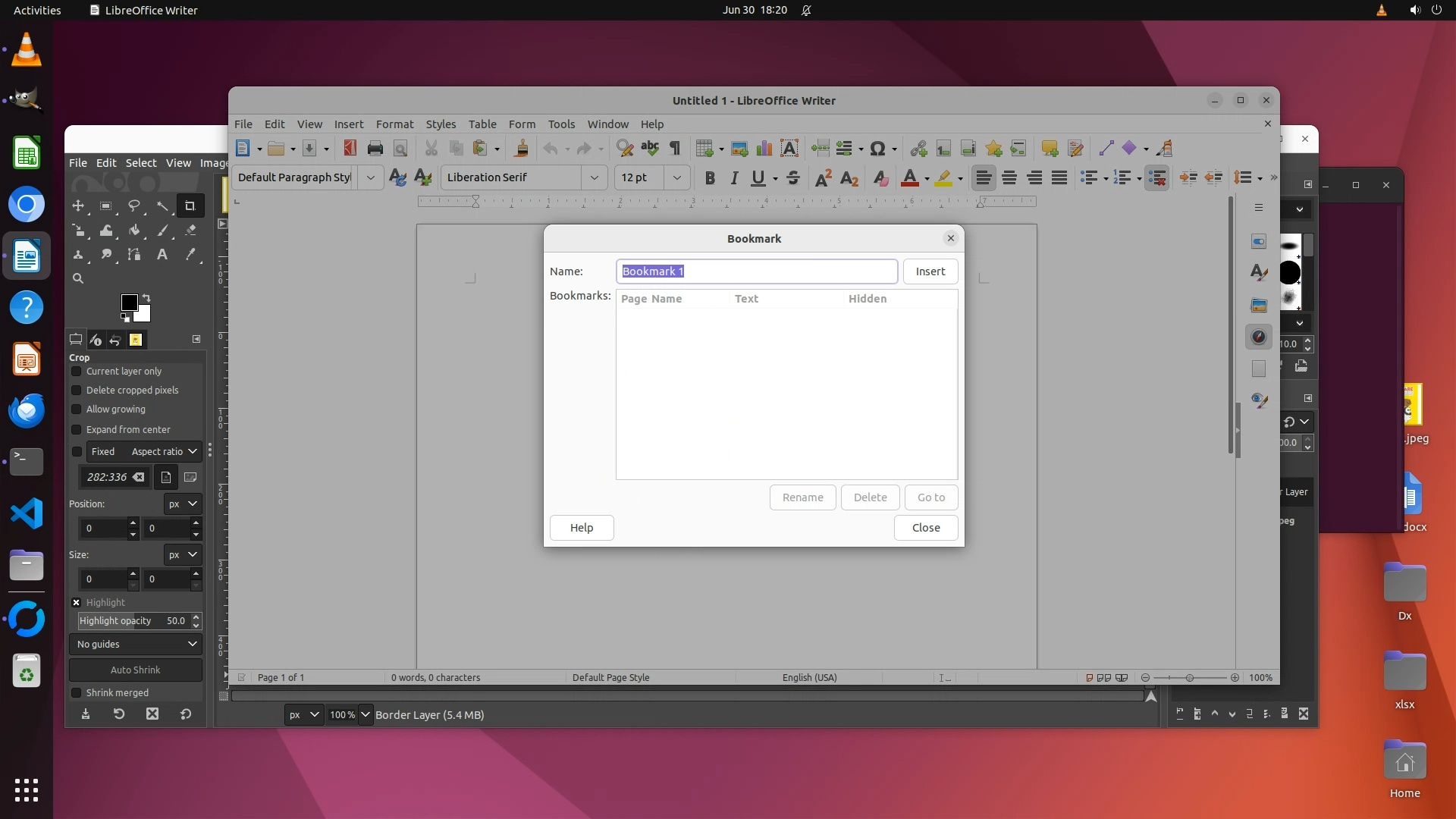
Task: Open the Styles menu
Action: point(441,124)
